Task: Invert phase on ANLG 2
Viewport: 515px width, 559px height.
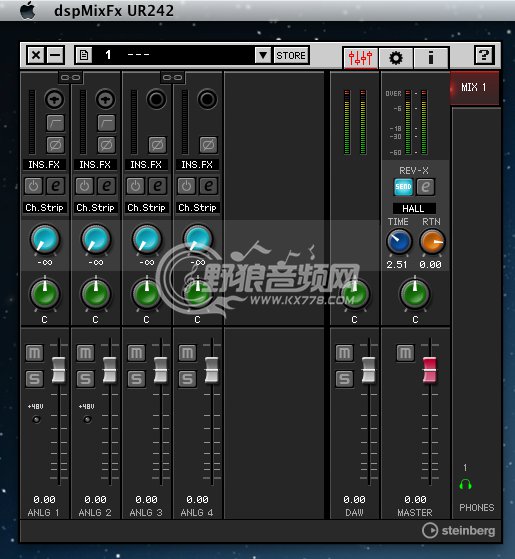Action: tap(106, 145)
